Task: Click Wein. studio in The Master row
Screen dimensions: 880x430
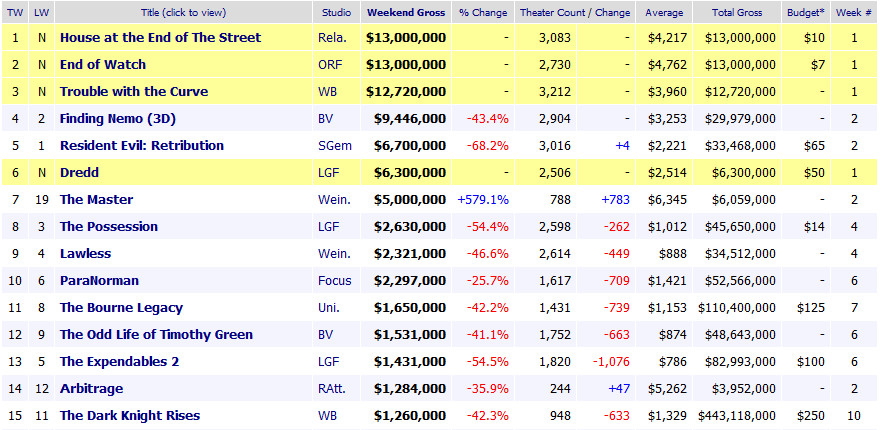Action: pyautogui.click(x=334, y=199)
